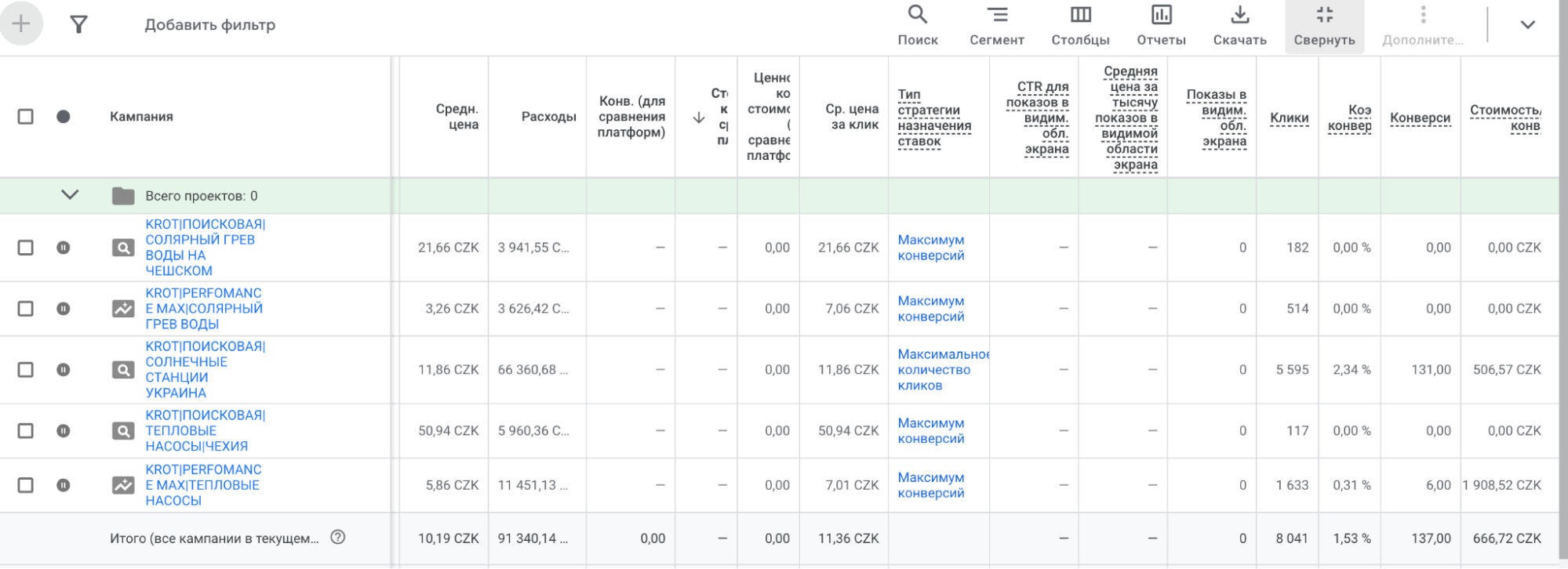Image resolution: width=1568 pixels, height=569 pixels.
Task: Open KROT|PERFOMANCE MAX|ТЕПЛОВЫЕ НАСОСЫ campaign link
Action: [x=202, y=485]
